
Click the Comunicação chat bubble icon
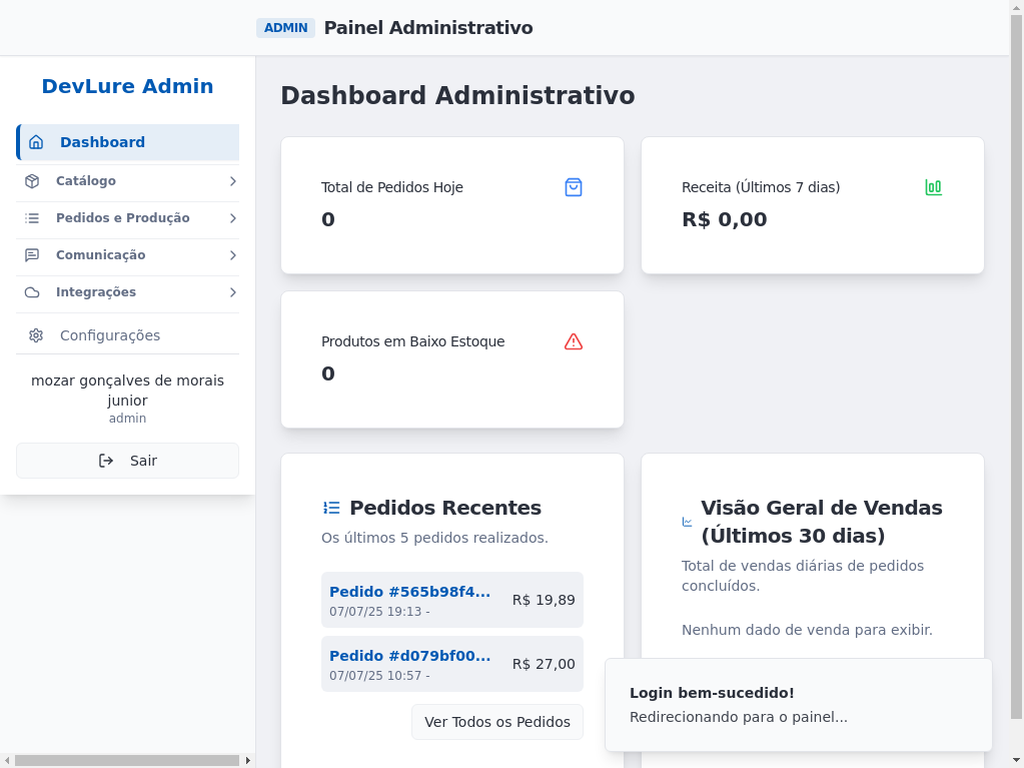coord(32,255)
